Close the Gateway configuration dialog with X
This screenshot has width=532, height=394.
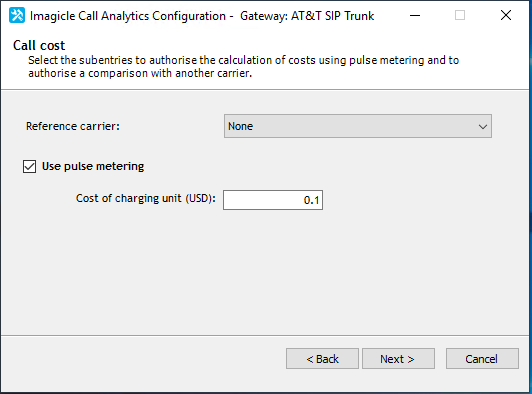tap(506, 16)
